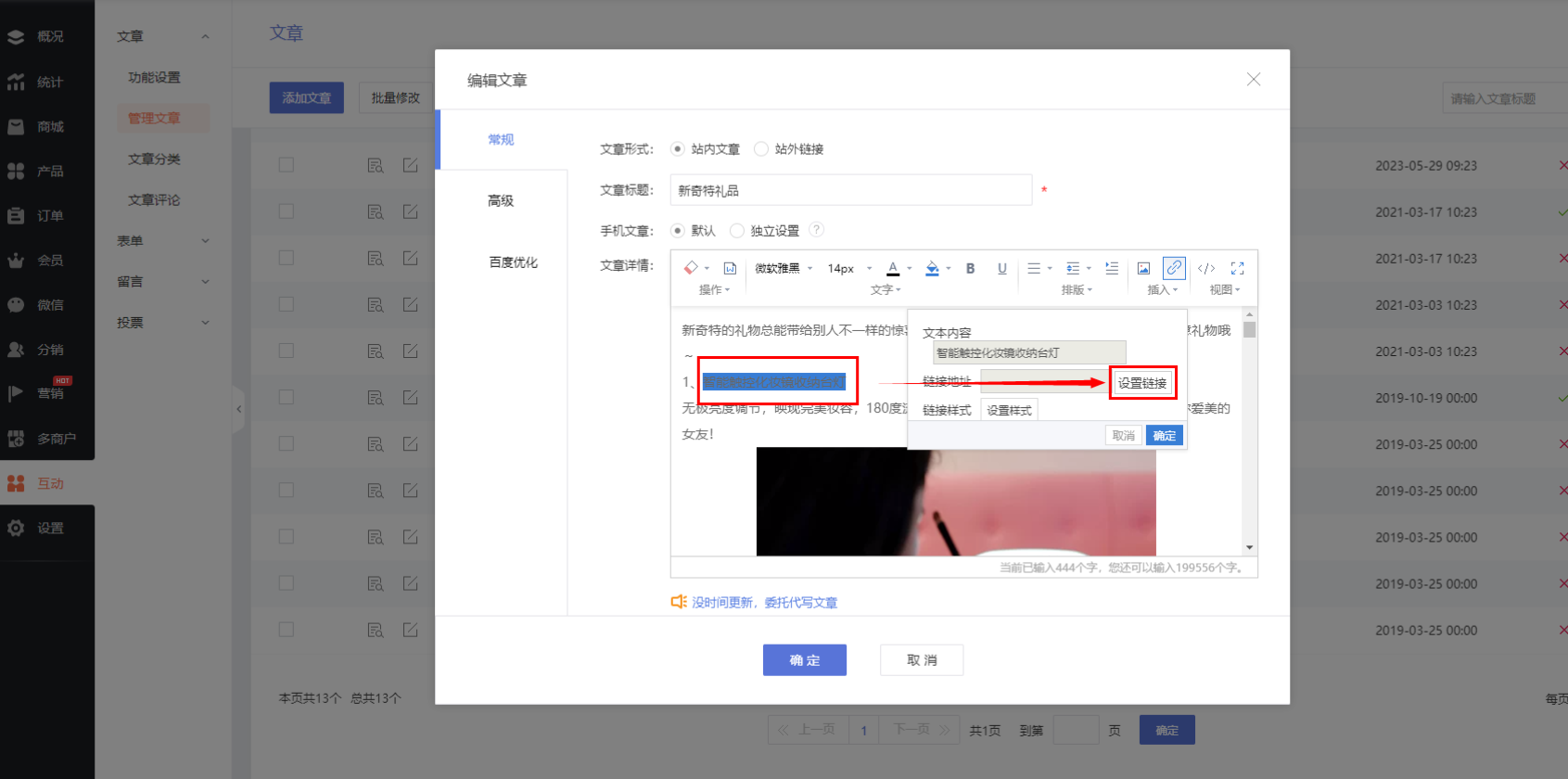Click the eraser clear-format icon

[691, 268]
